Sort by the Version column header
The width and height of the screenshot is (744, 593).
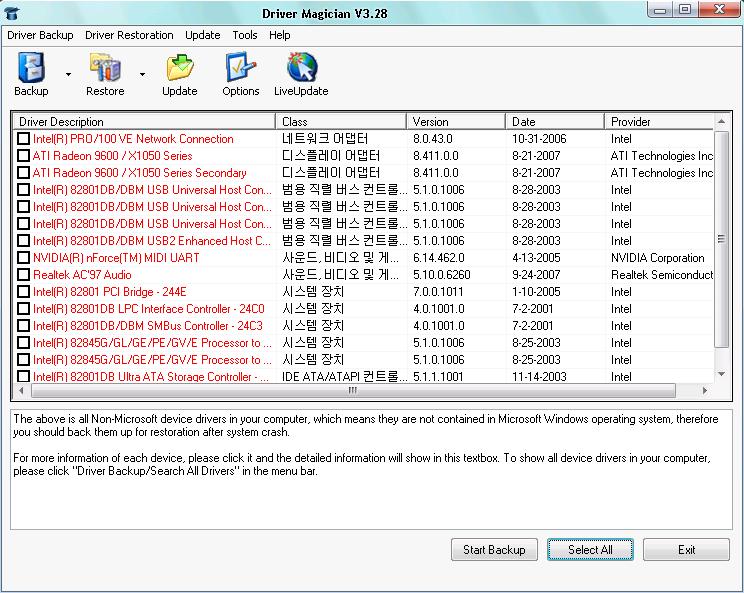pos(456,121)
